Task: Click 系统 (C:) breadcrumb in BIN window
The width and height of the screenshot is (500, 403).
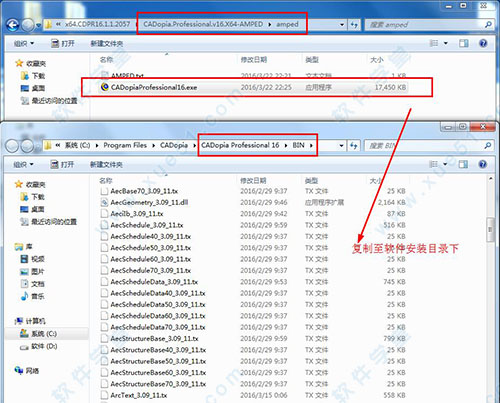Action: point(77,145)
